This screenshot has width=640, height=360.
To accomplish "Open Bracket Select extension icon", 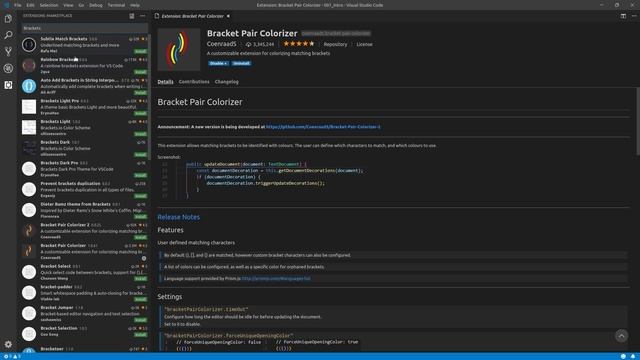I will pyautogui.click(x=29, y=272).
